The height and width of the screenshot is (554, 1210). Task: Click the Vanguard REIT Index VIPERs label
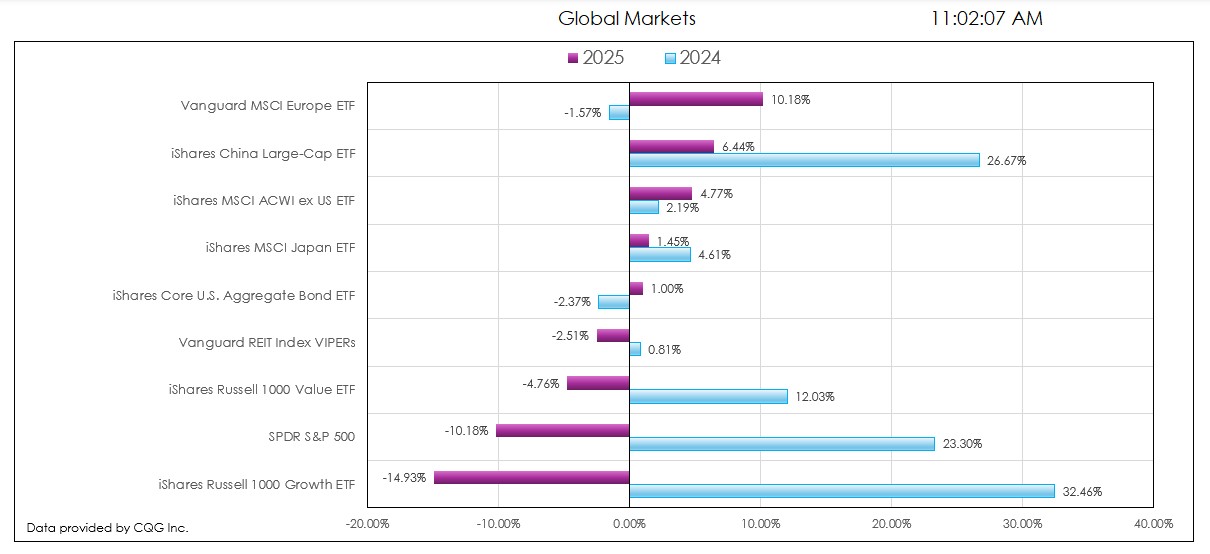coord(267,343)
